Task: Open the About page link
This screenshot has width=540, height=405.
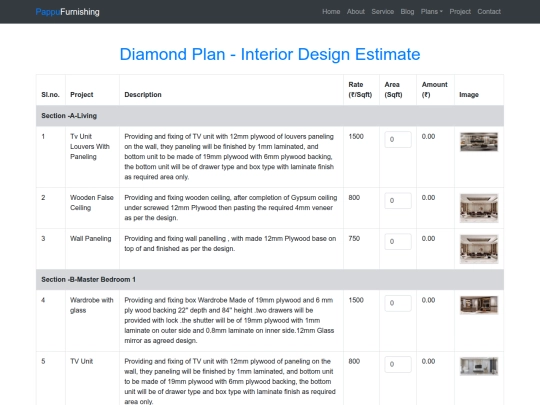Action: [356, 12]
